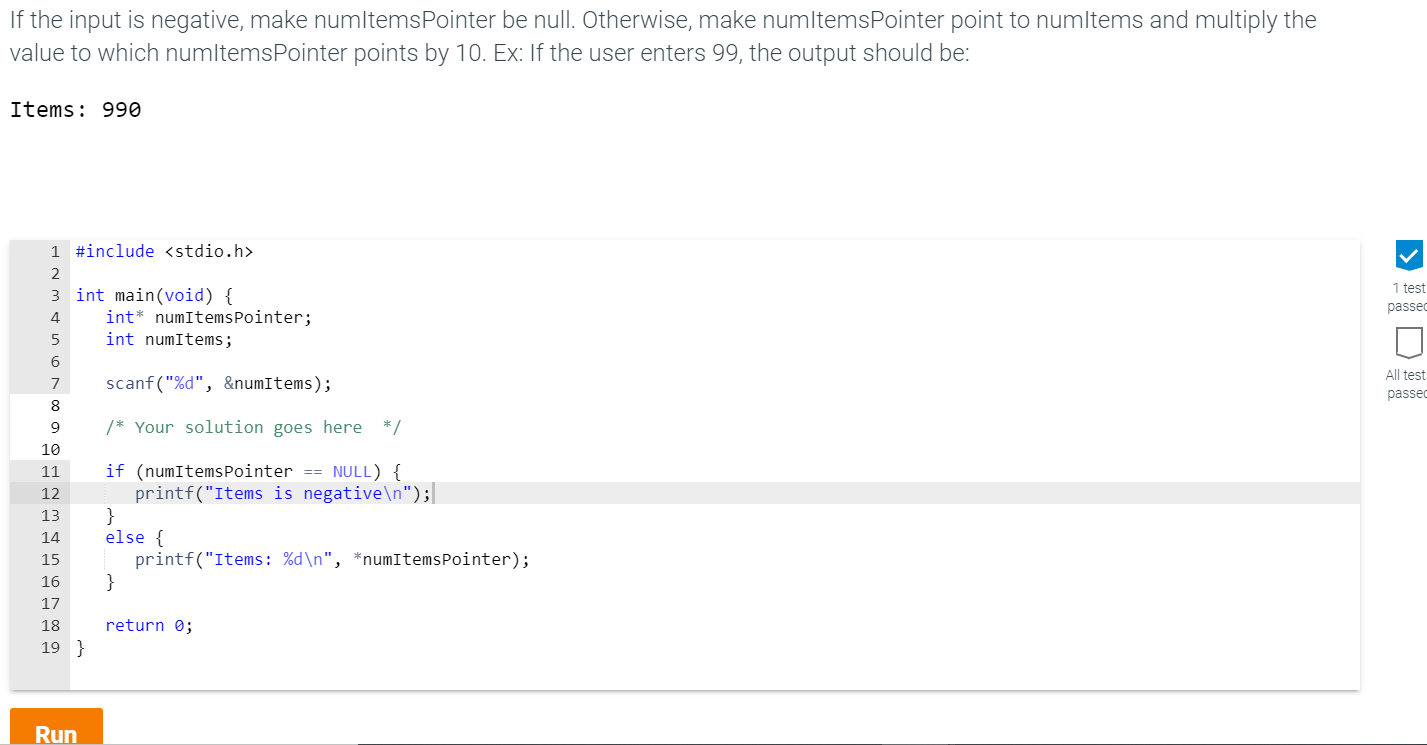
Task: Click the 'else {' line
Action: (135, 537)
